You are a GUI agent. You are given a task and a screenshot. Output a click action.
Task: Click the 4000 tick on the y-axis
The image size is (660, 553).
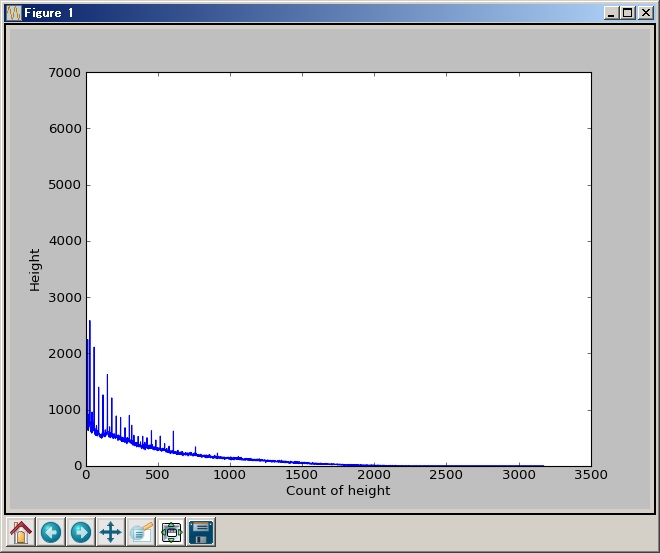pos(63,241)
